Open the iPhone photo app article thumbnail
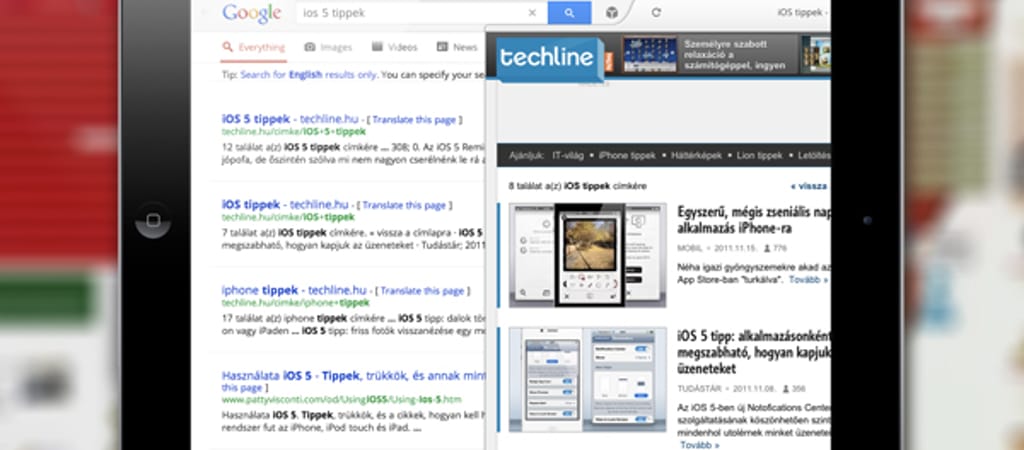Image resolution: width=1024 pixels, height=450 pixels. tap(587, 255)
